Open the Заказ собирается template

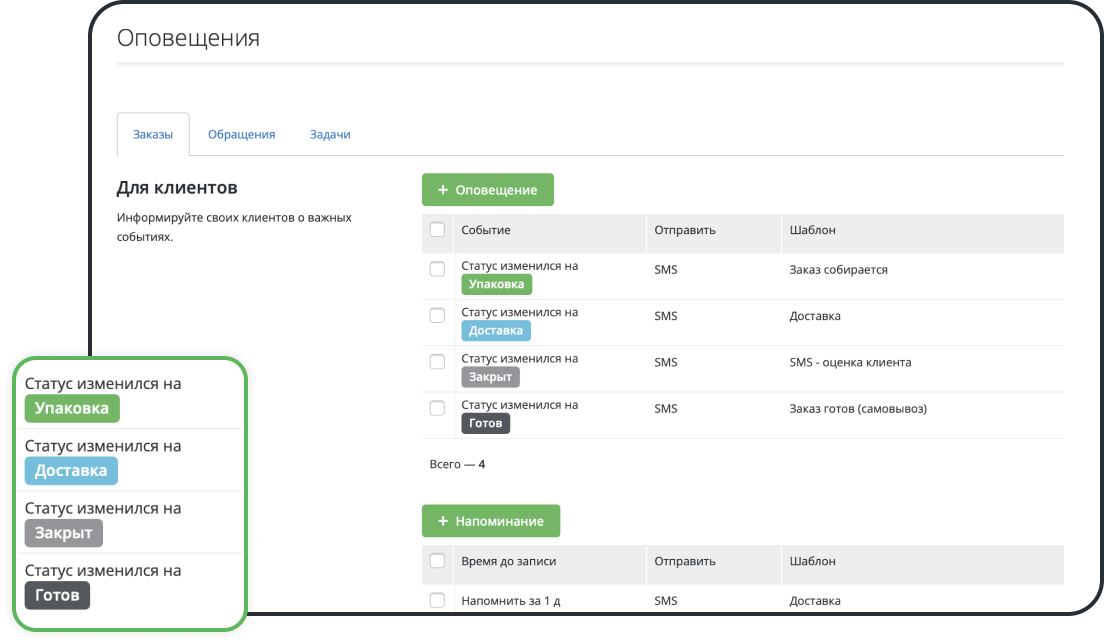(x=838, y=270)
